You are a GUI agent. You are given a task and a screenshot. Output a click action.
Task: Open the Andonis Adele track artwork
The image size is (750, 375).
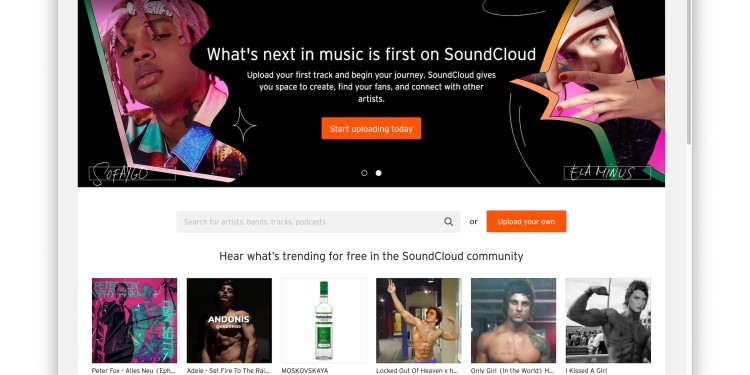229,320
